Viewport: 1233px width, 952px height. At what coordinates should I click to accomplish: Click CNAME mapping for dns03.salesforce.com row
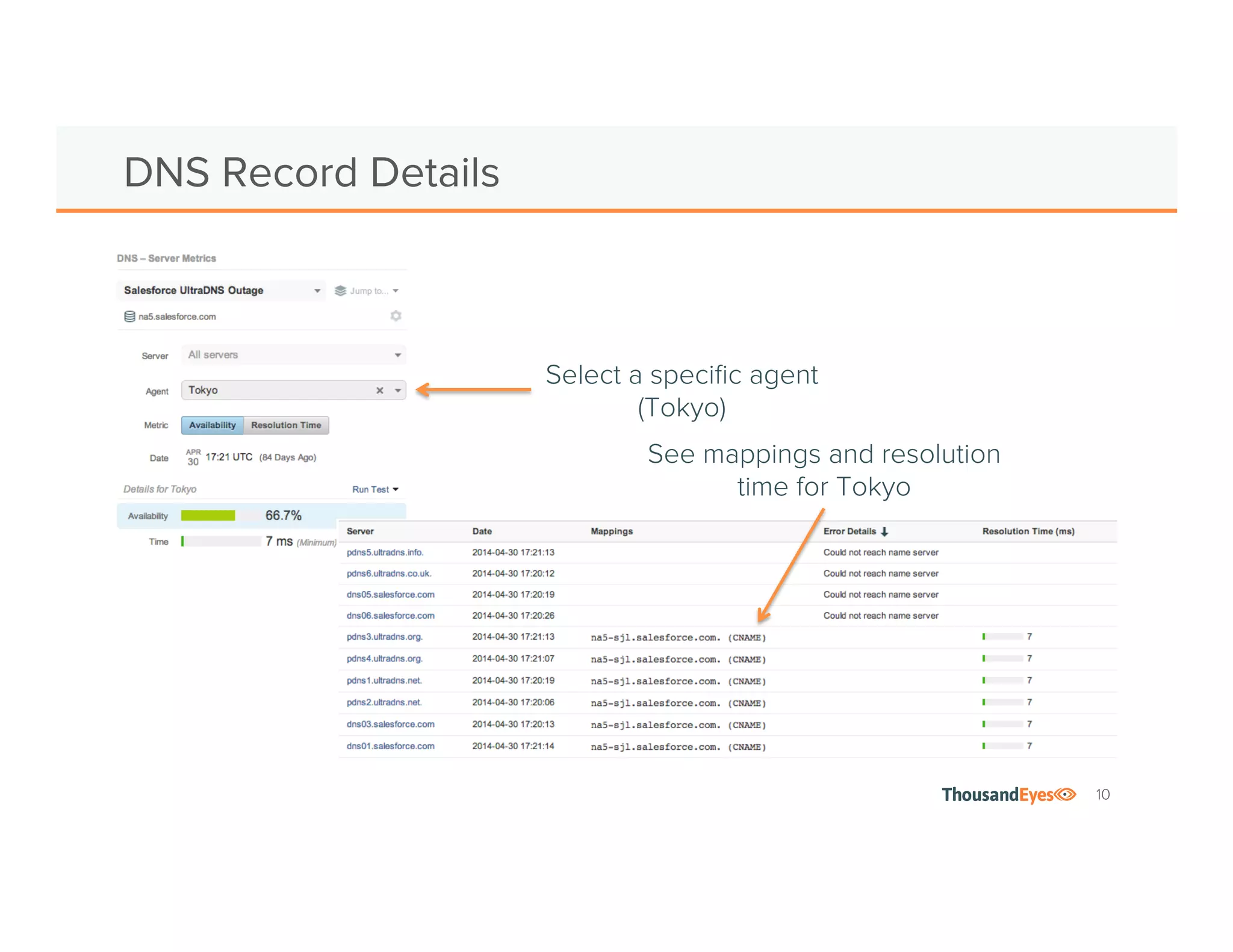point(679,725)
